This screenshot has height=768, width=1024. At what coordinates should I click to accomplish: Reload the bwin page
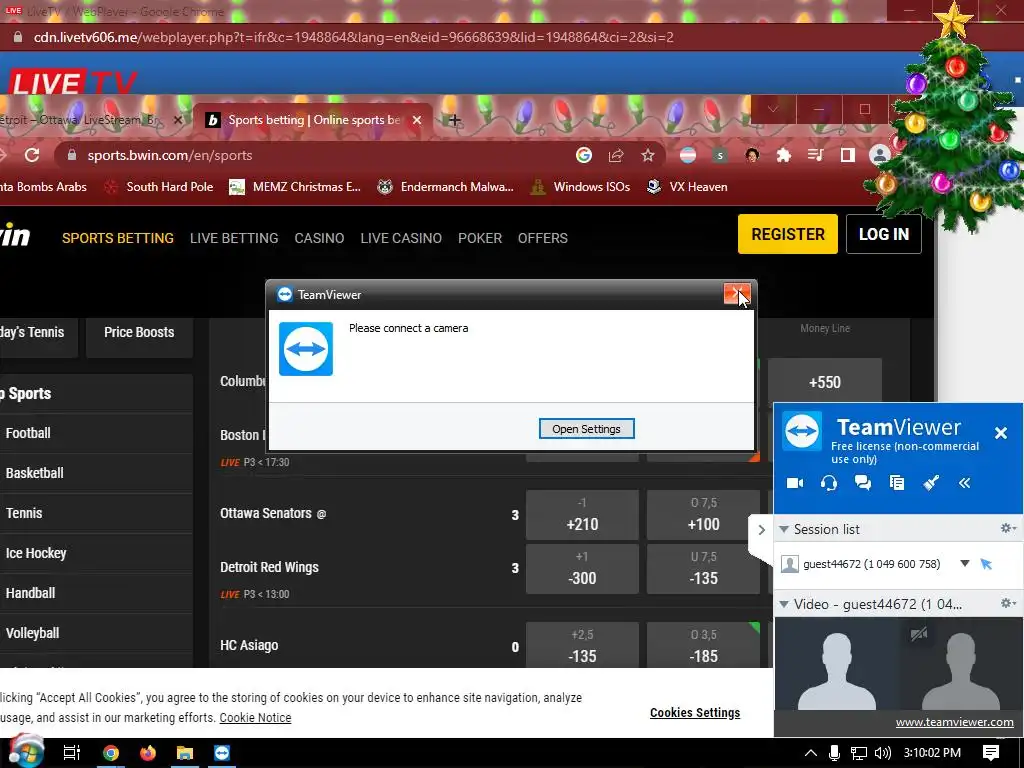pyautogui.click(x=31, y=155)
